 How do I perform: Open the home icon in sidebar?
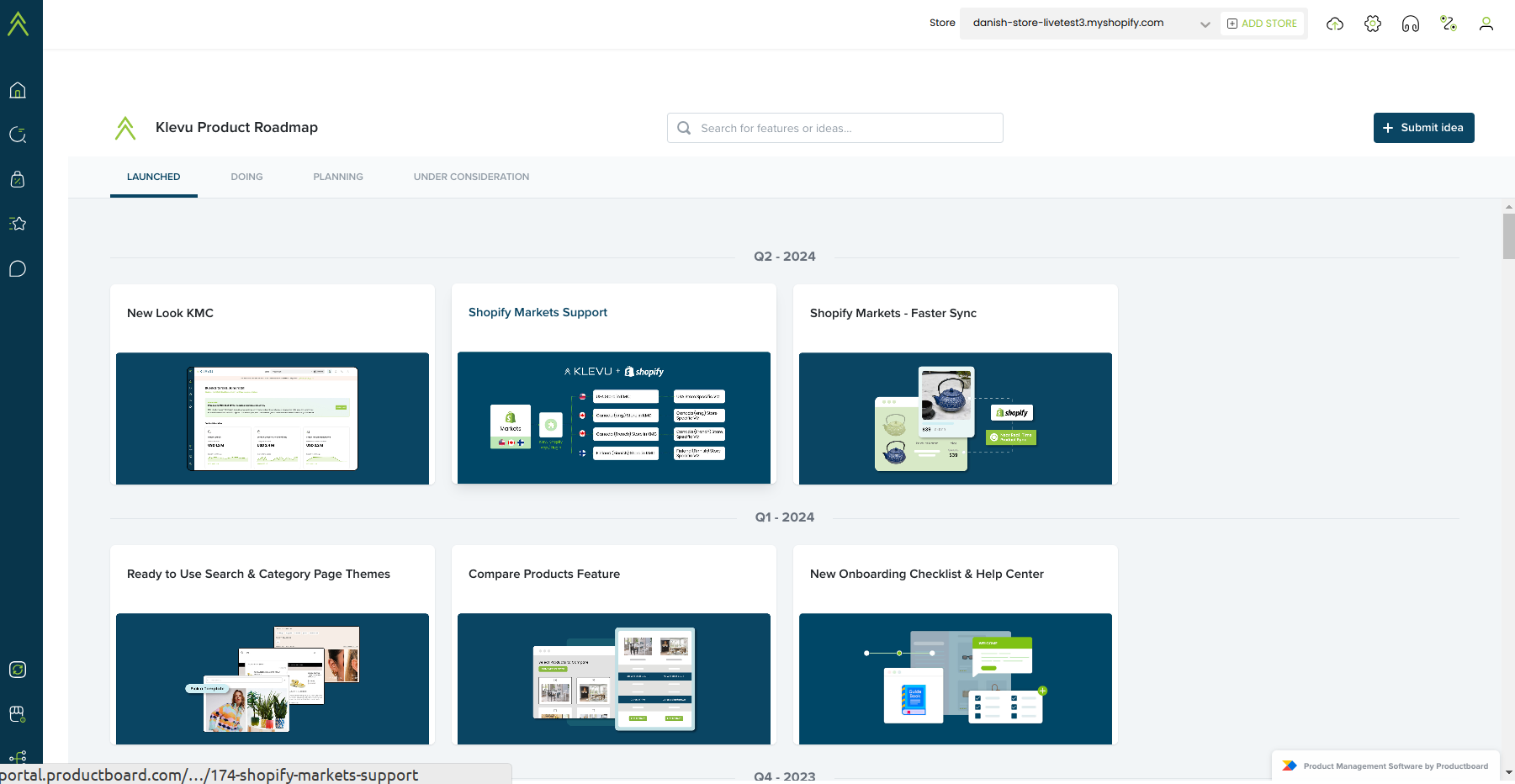coord(18,90)
